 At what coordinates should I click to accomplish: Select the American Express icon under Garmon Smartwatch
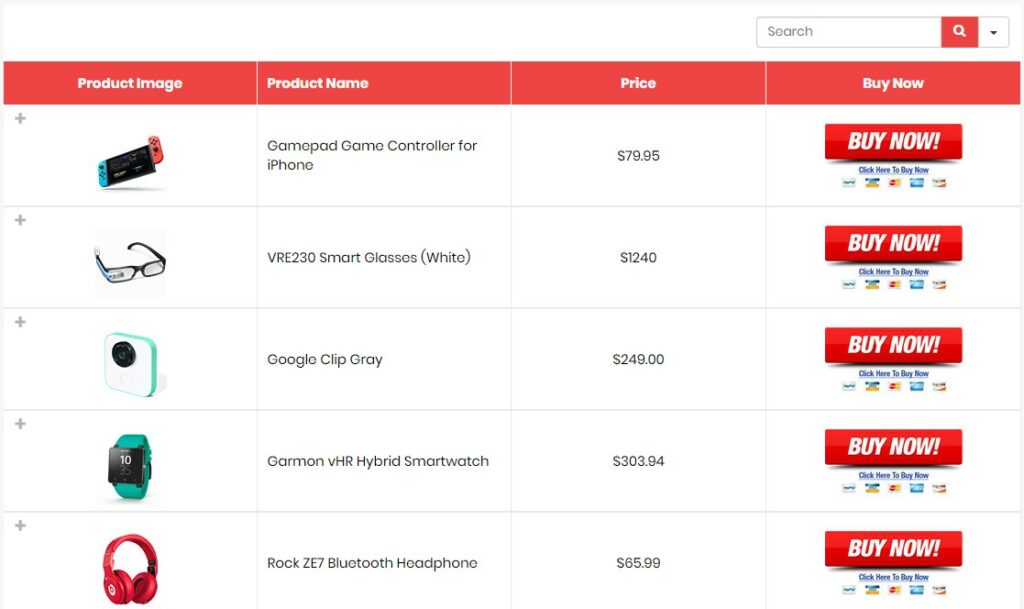(x=916, y=489)
